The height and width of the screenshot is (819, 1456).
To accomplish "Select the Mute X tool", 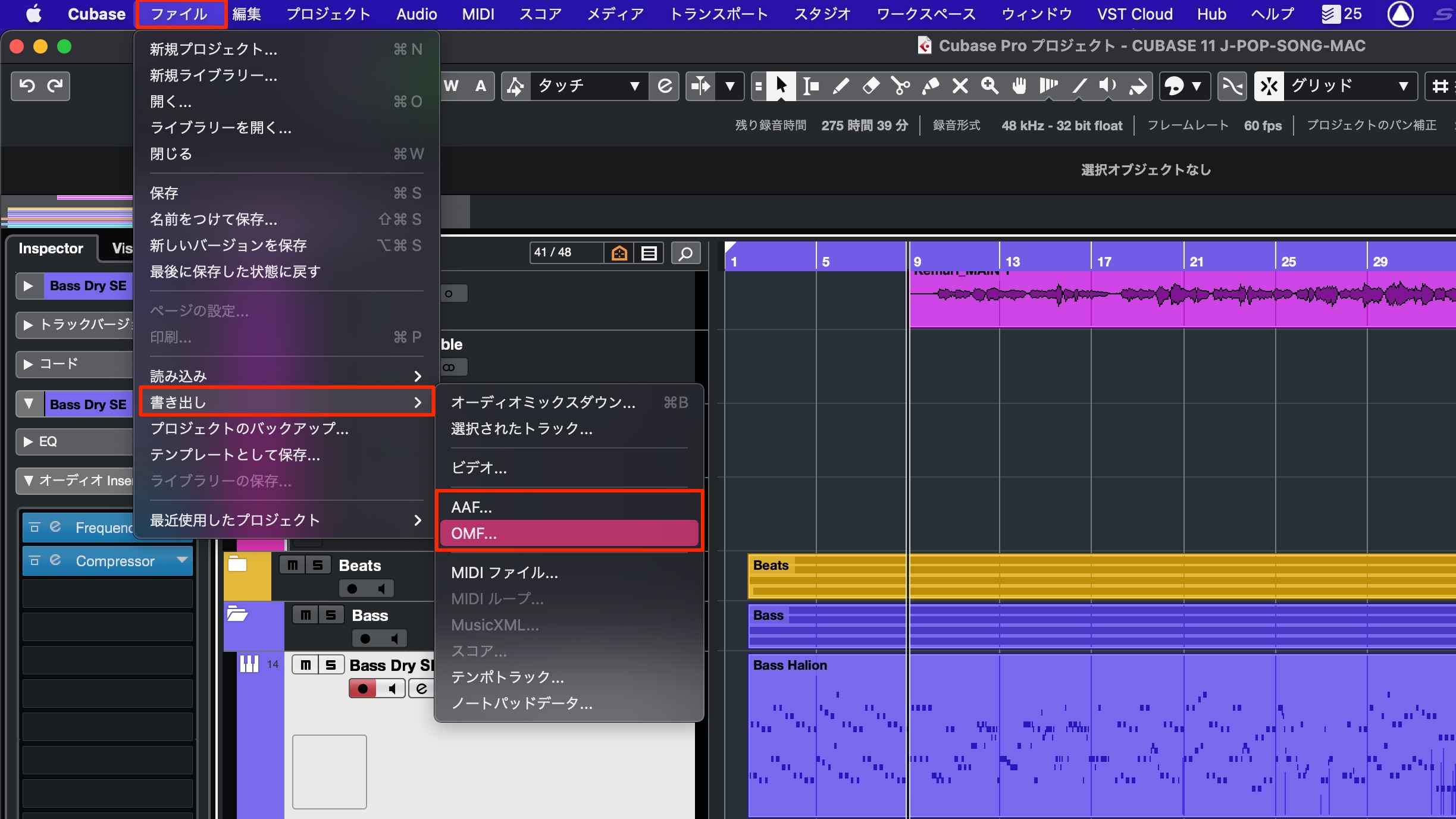I will pos(960,86).
